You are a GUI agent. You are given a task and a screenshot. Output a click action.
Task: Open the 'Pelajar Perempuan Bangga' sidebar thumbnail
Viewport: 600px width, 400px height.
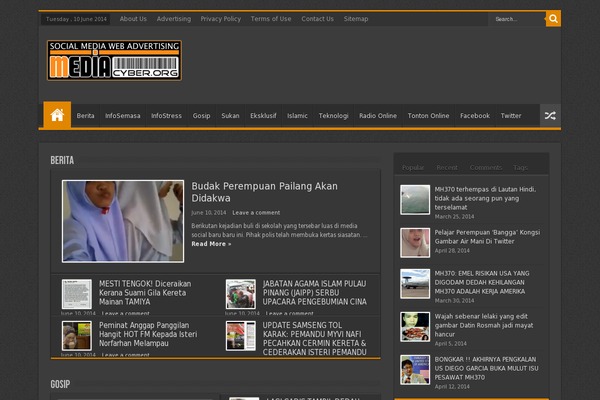pyautogui.click(x=415, y=243)
